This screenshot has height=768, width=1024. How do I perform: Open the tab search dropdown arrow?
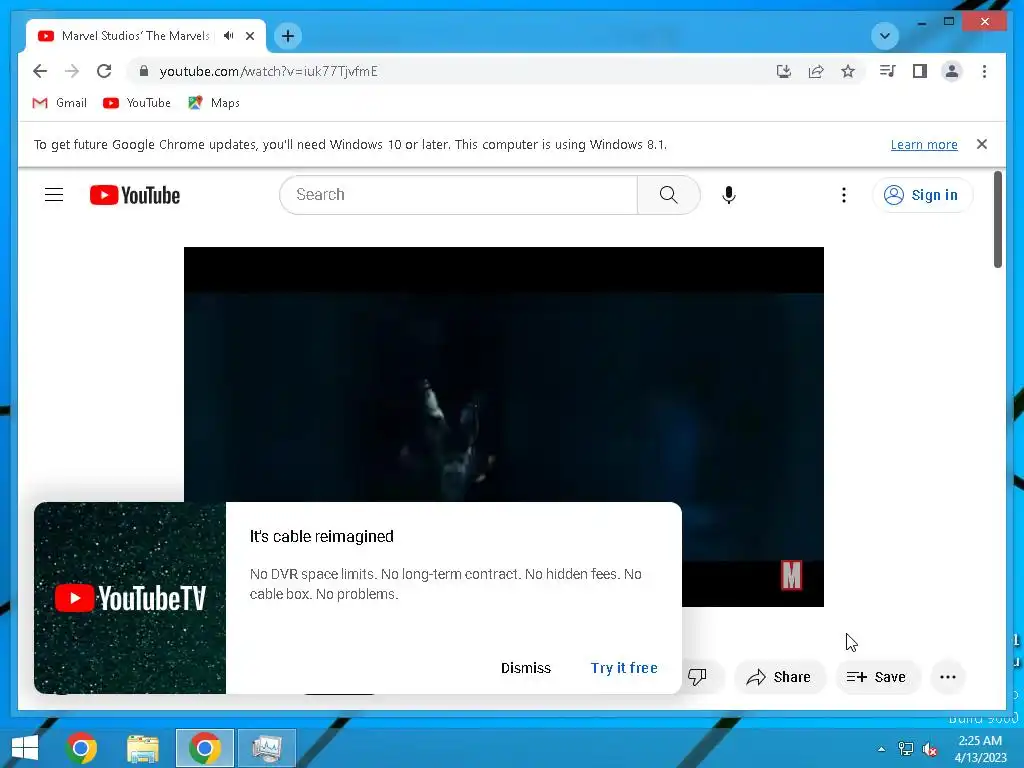[x=885, y=36]
